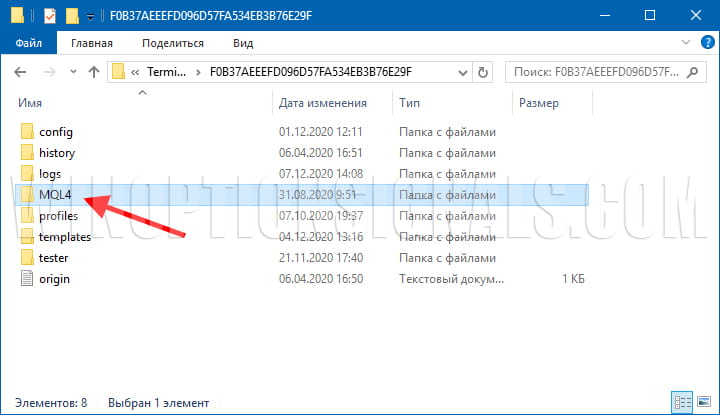Switch to the Вид ribbon tab
The height and width of the screenshot is (415, 720).
242,44
